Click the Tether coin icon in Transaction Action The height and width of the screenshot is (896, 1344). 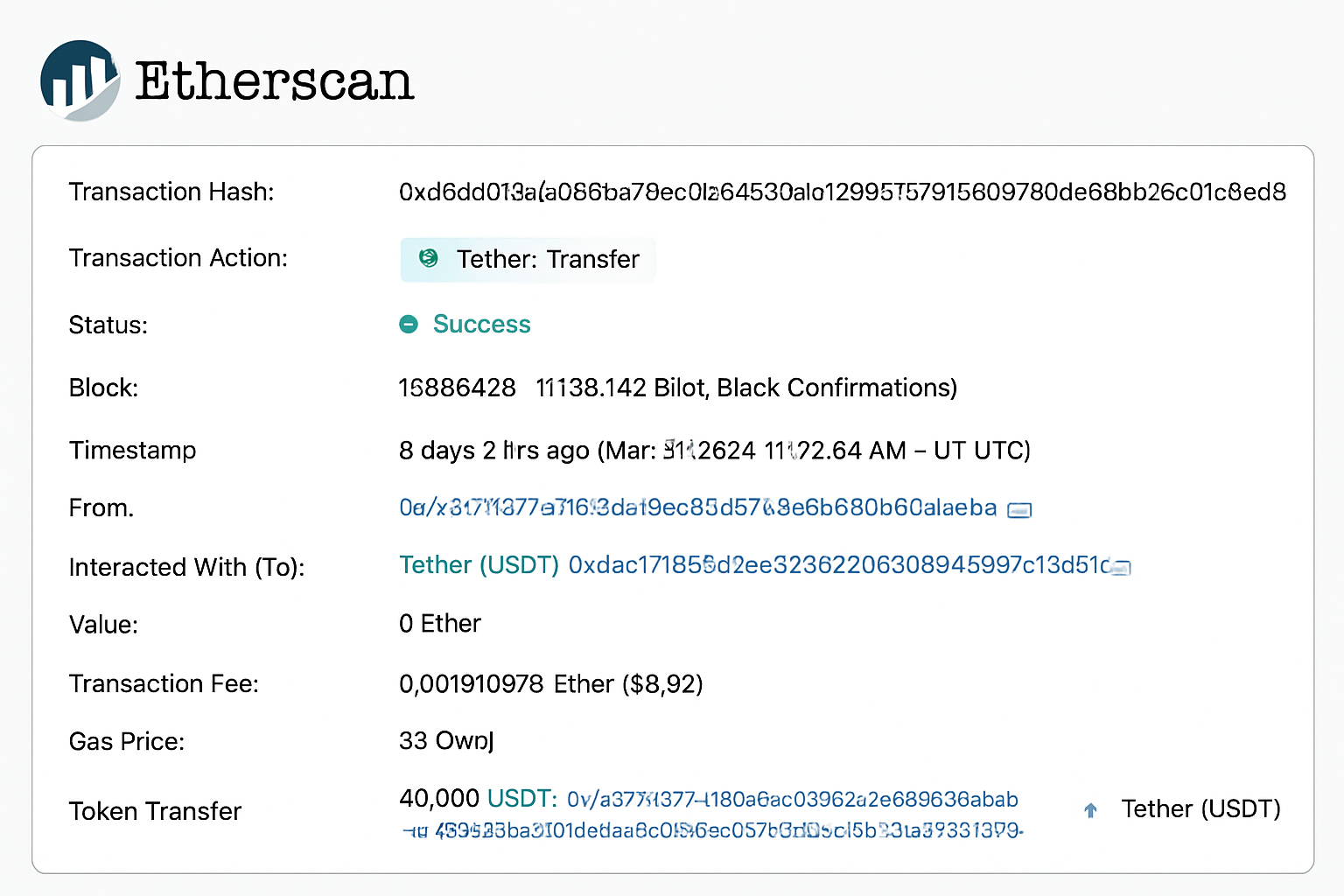(428, 259)
